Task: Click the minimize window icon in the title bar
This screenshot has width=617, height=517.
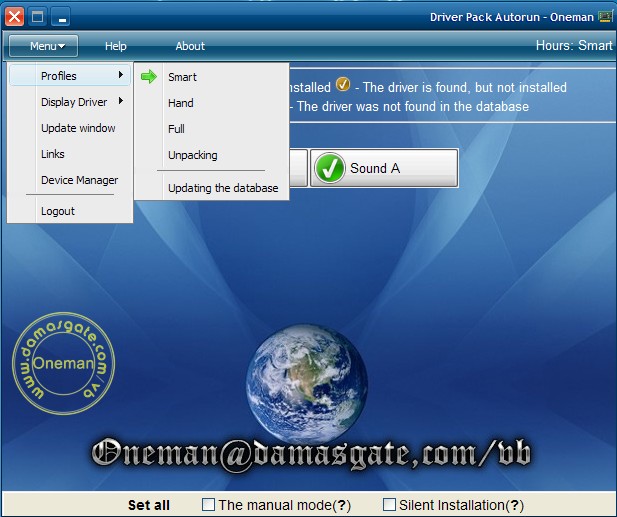Action: (x=61, y=17)
